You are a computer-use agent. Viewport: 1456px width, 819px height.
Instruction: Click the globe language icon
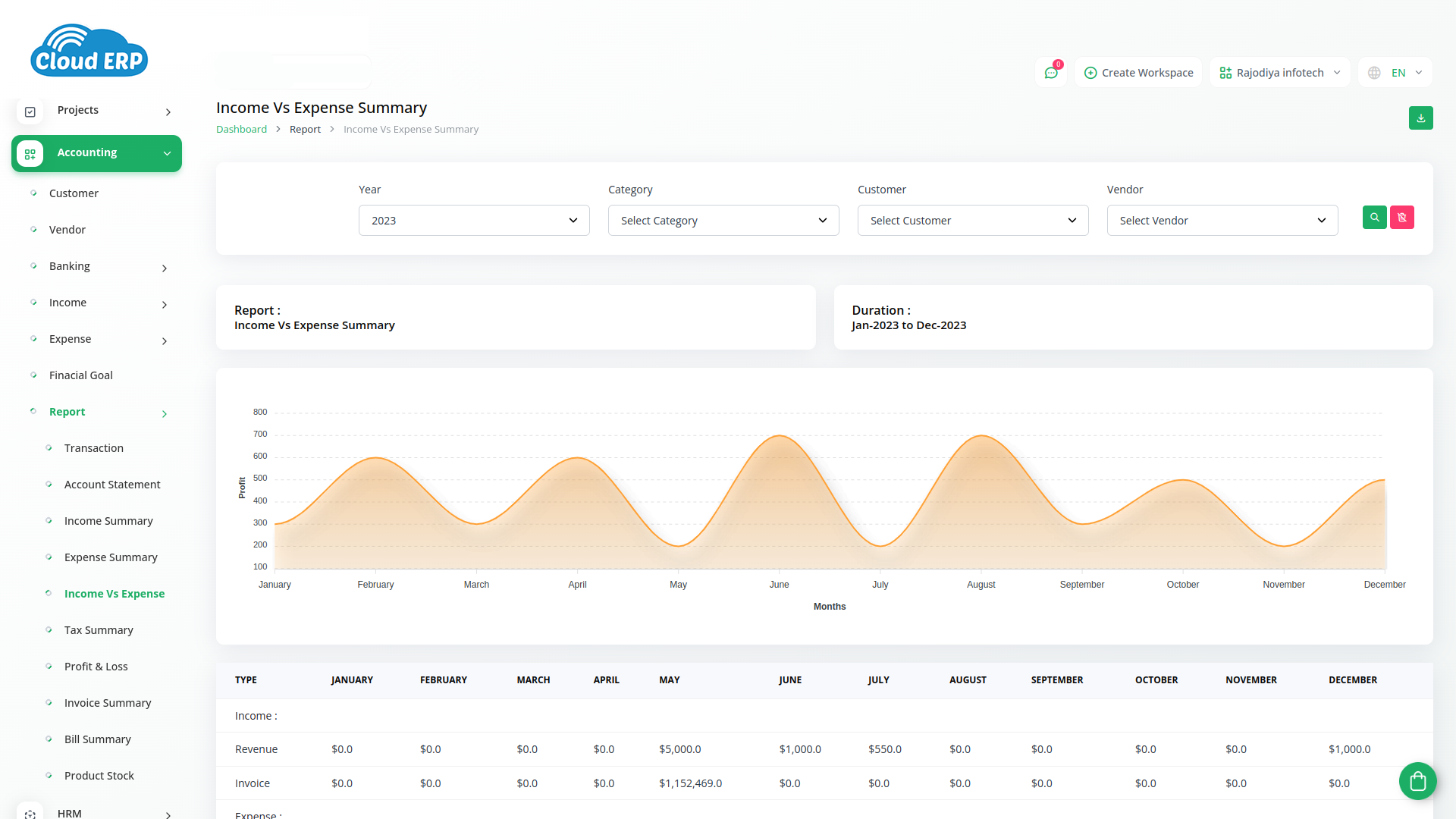tap(1374, 73)
